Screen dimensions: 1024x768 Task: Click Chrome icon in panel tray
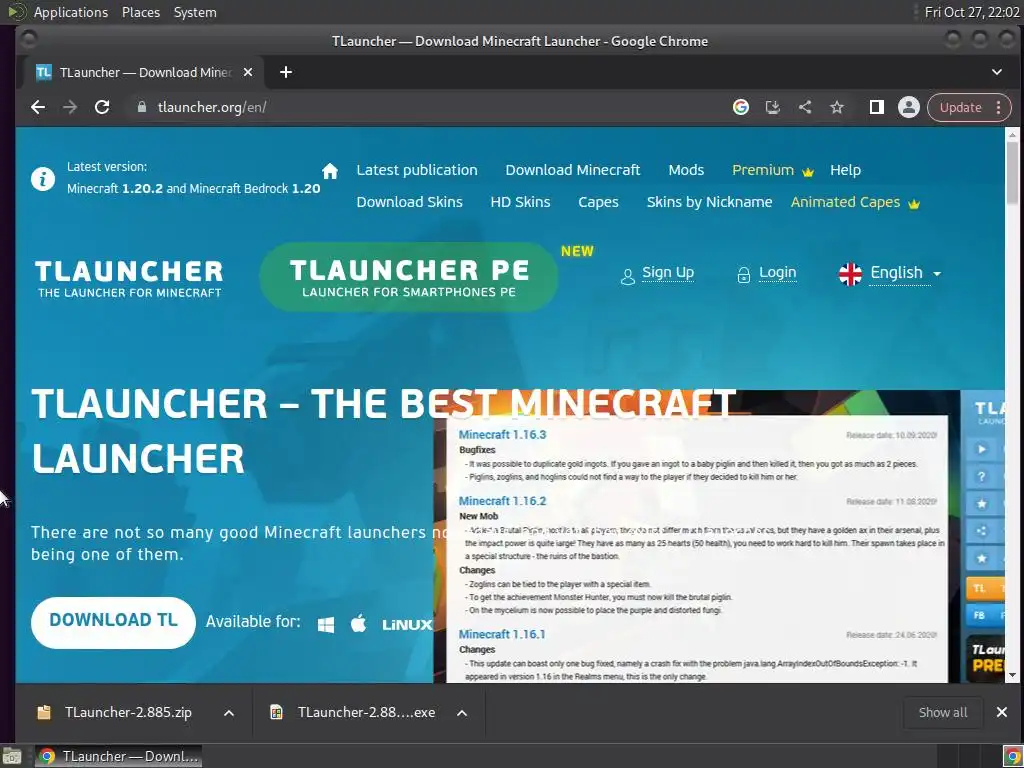click(1013, 757)
